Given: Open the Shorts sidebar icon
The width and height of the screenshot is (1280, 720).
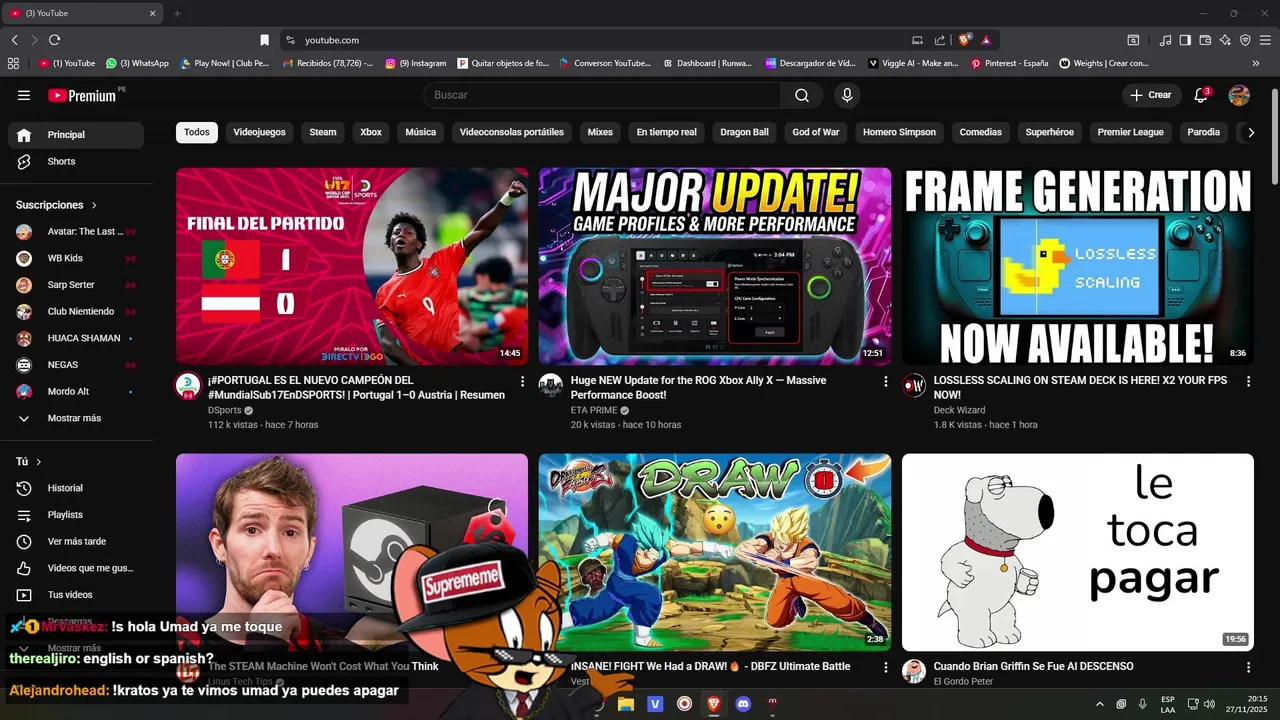Looking at the screenshot, I should click(24, 161).
